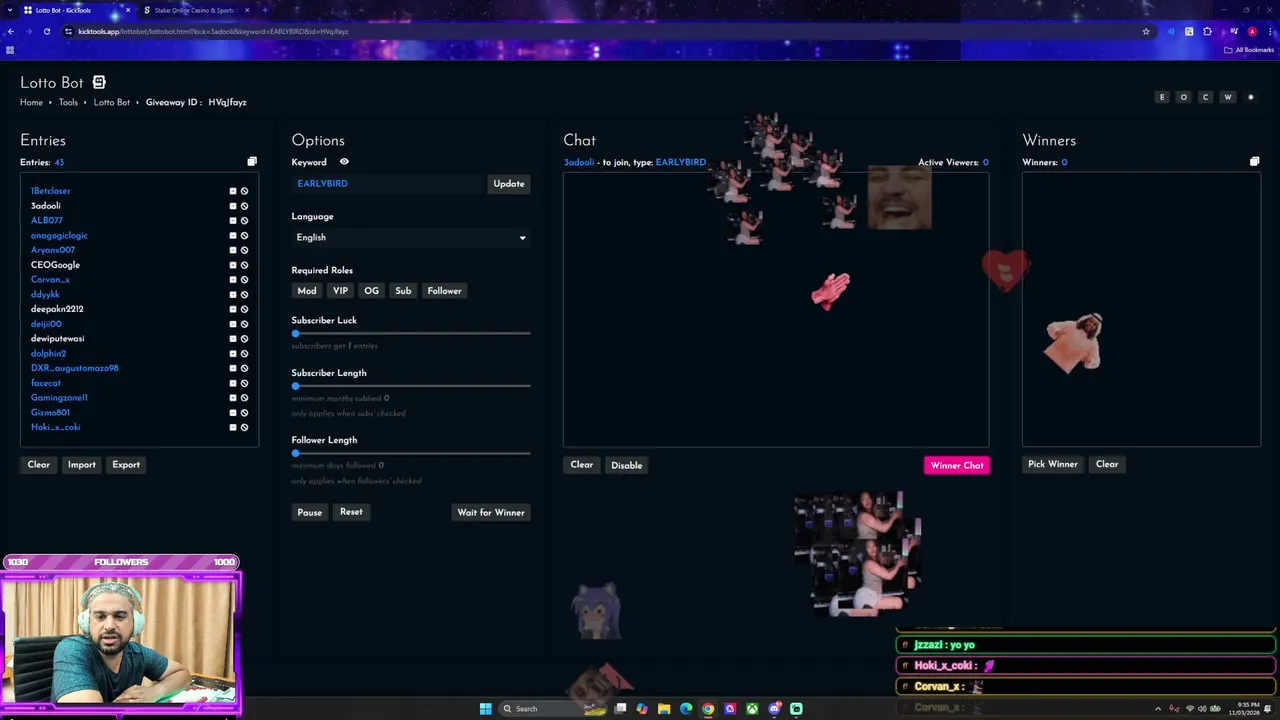Remove dolphin2 entry with the minus icon
The width and height of the screenshot is (1280, 720).
[x=233, y=353]
